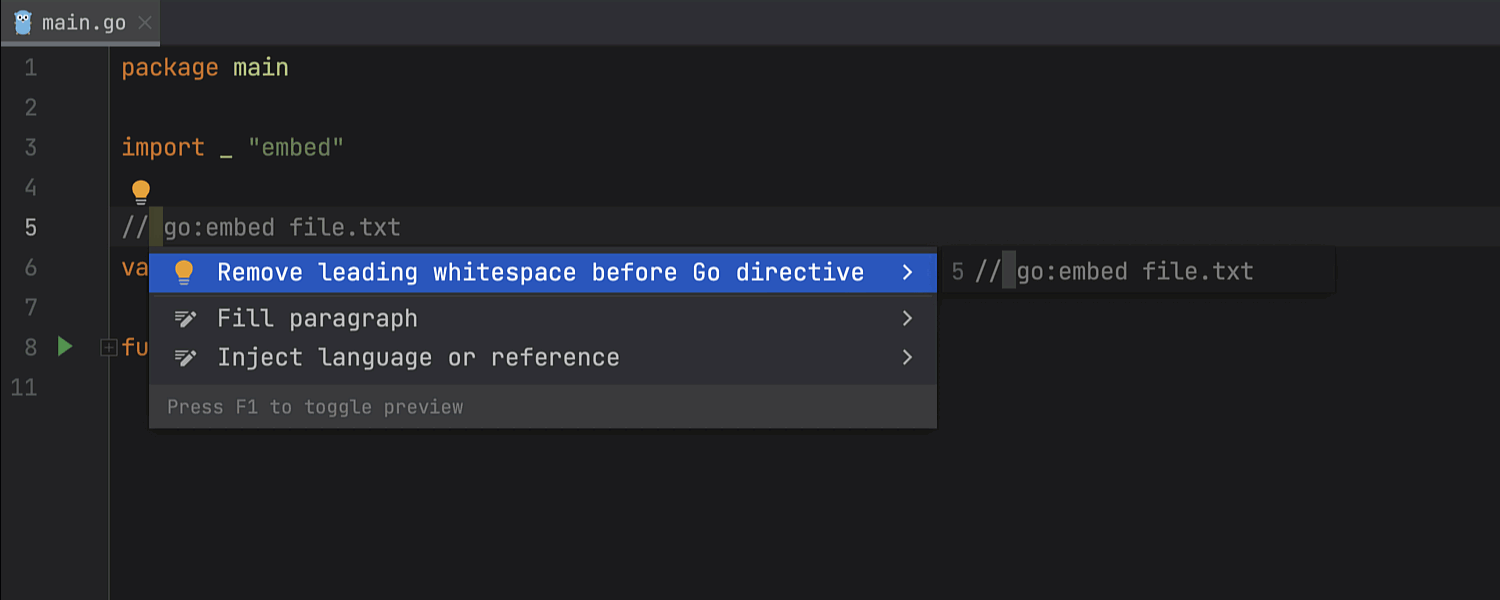Image resolution: width=1500 pixels, height=600 pixels.
Task: Click the green run gutter arrow
Action: (x=65, y=347)
